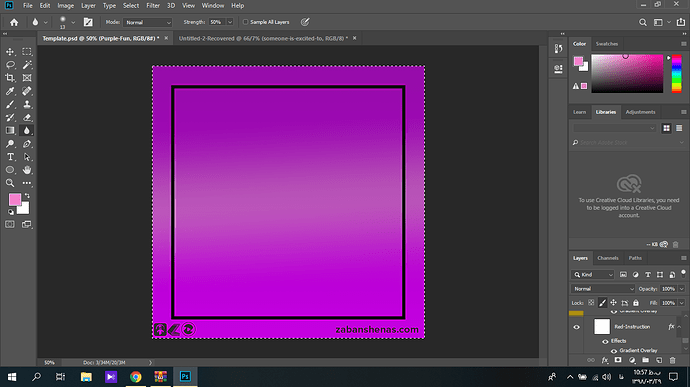Select the Dodge tool
The image size is (690, 387).
(x=10, y=144)
